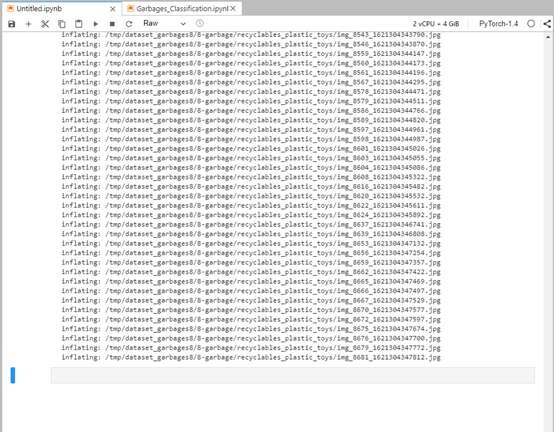Click the output line containing img_8546_1621304343870.jpg
The height and width of the screenshot is (432, 554).
click(251, 44)
